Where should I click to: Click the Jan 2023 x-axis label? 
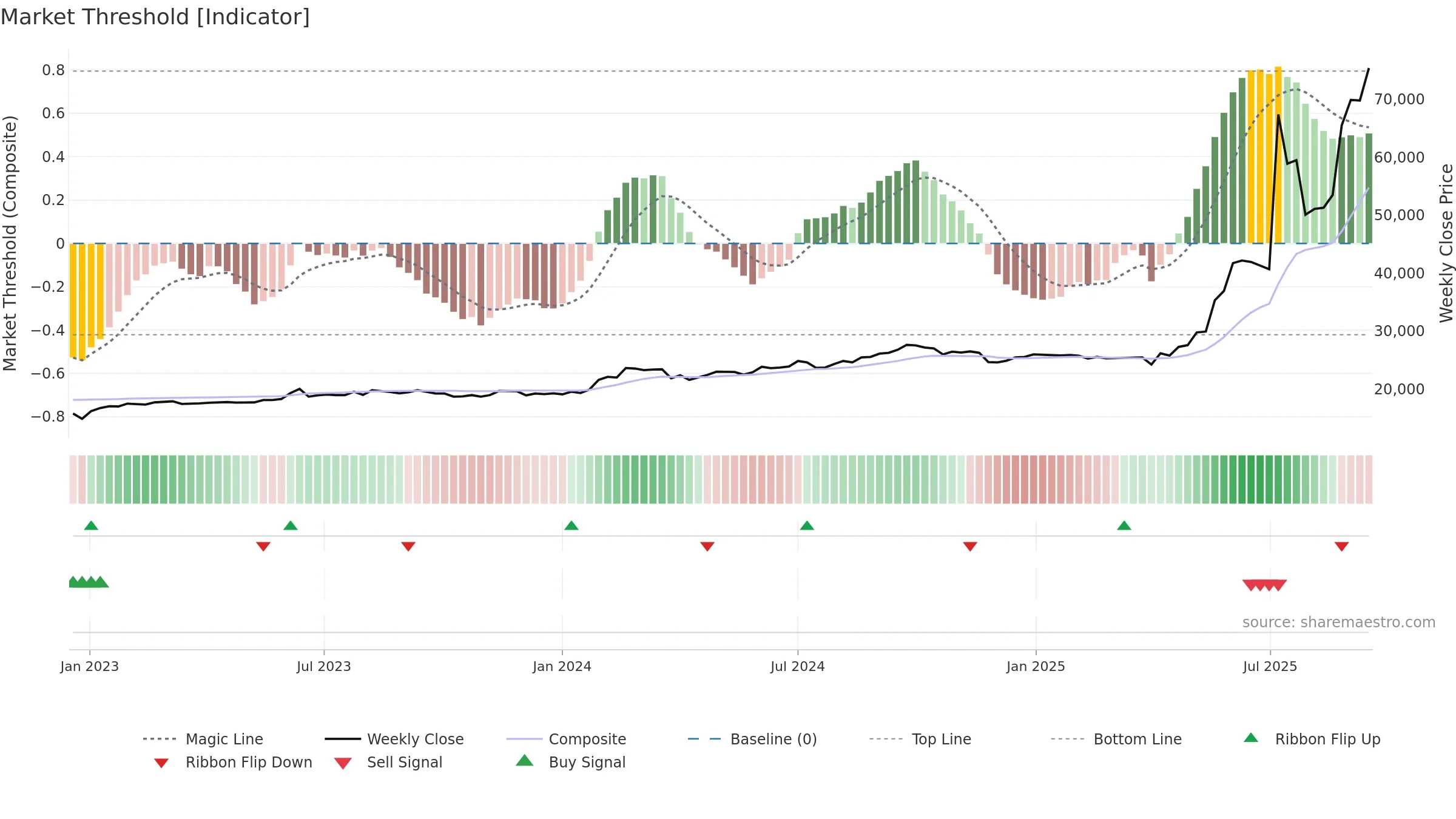click(x=90, y=667)
